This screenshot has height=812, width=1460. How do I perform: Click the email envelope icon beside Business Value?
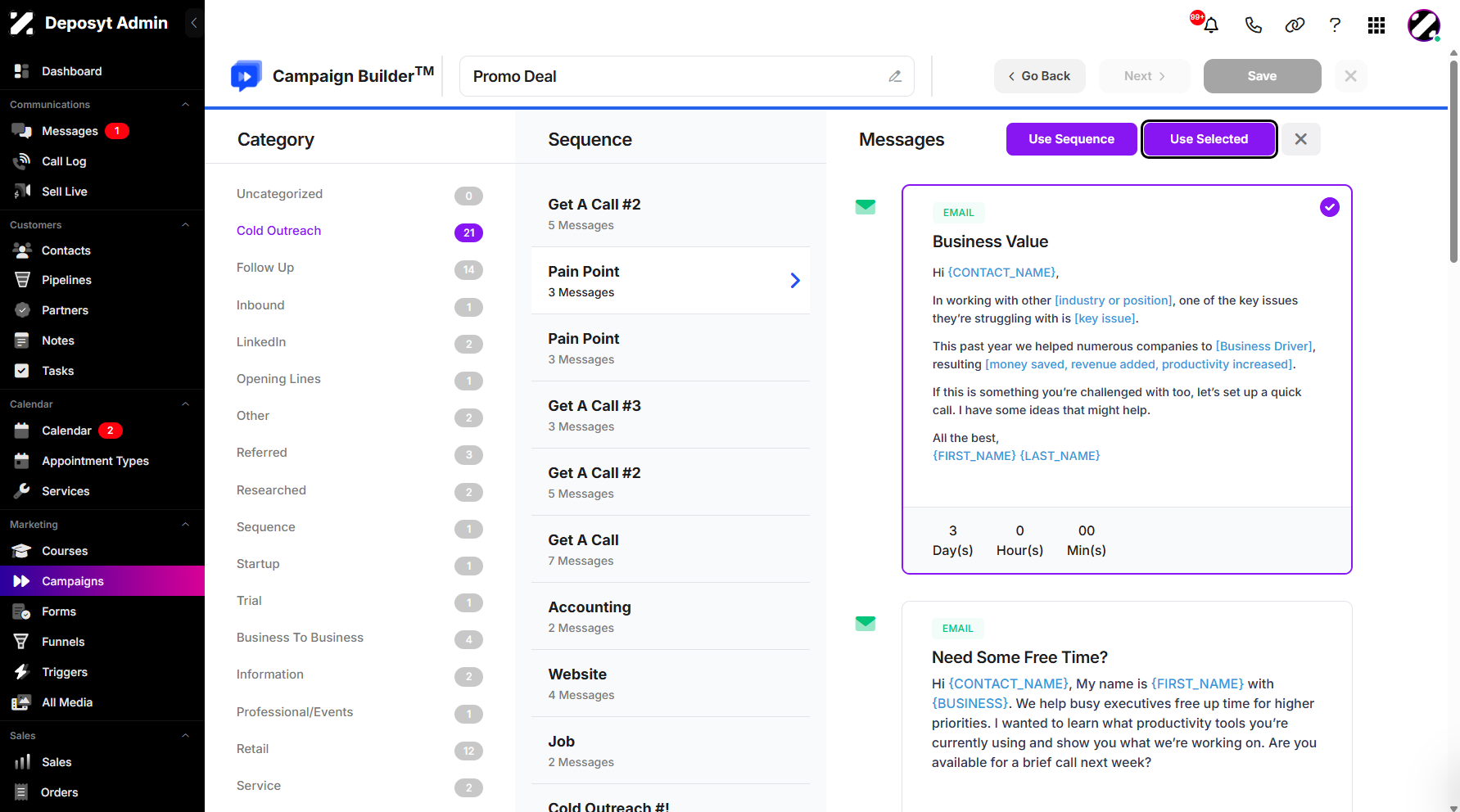(x=866, y=207)
